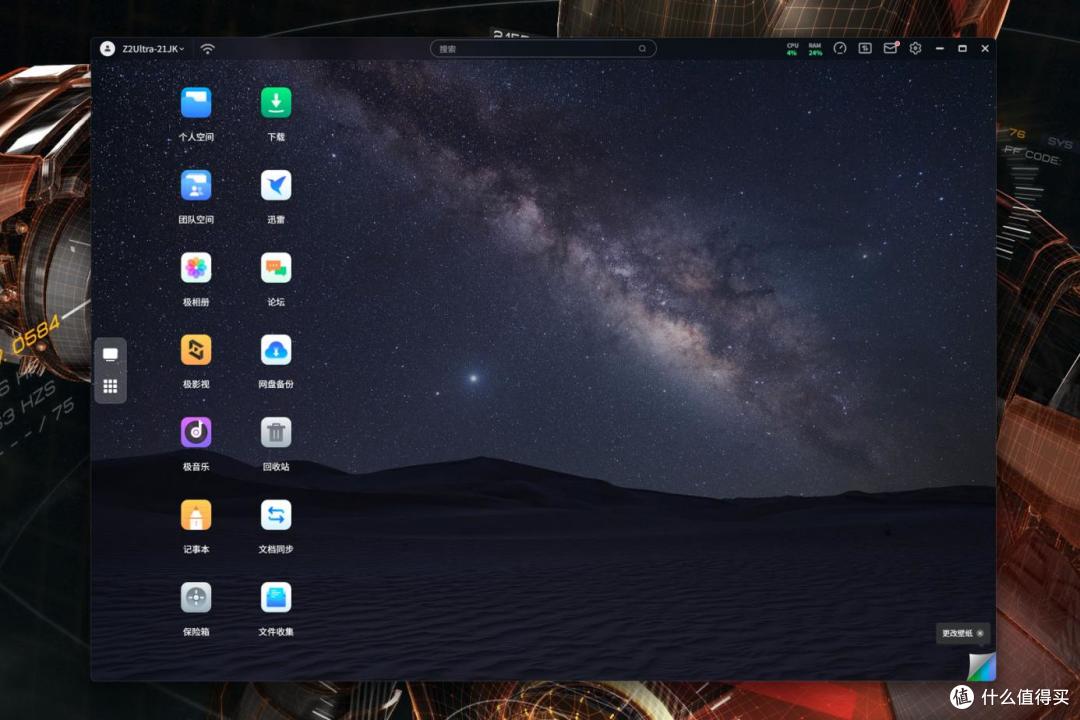Switch to the desktop view in sidebar
The image size is (1080, 720).
(110, 355)
